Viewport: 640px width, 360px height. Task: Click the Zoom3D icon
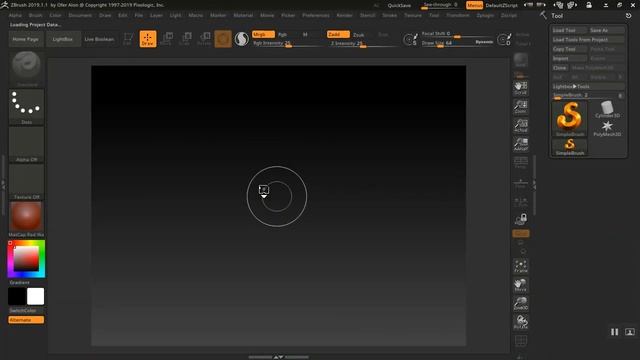click(521, 303)
